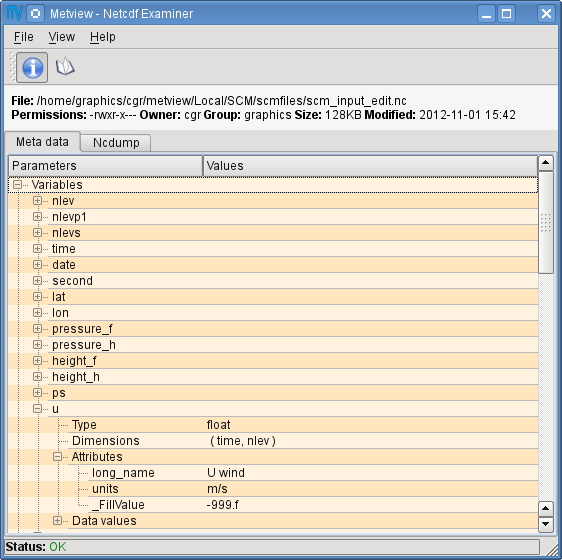Click the Values column header
The image size is (562, 560).
click(x=370, y=166)
